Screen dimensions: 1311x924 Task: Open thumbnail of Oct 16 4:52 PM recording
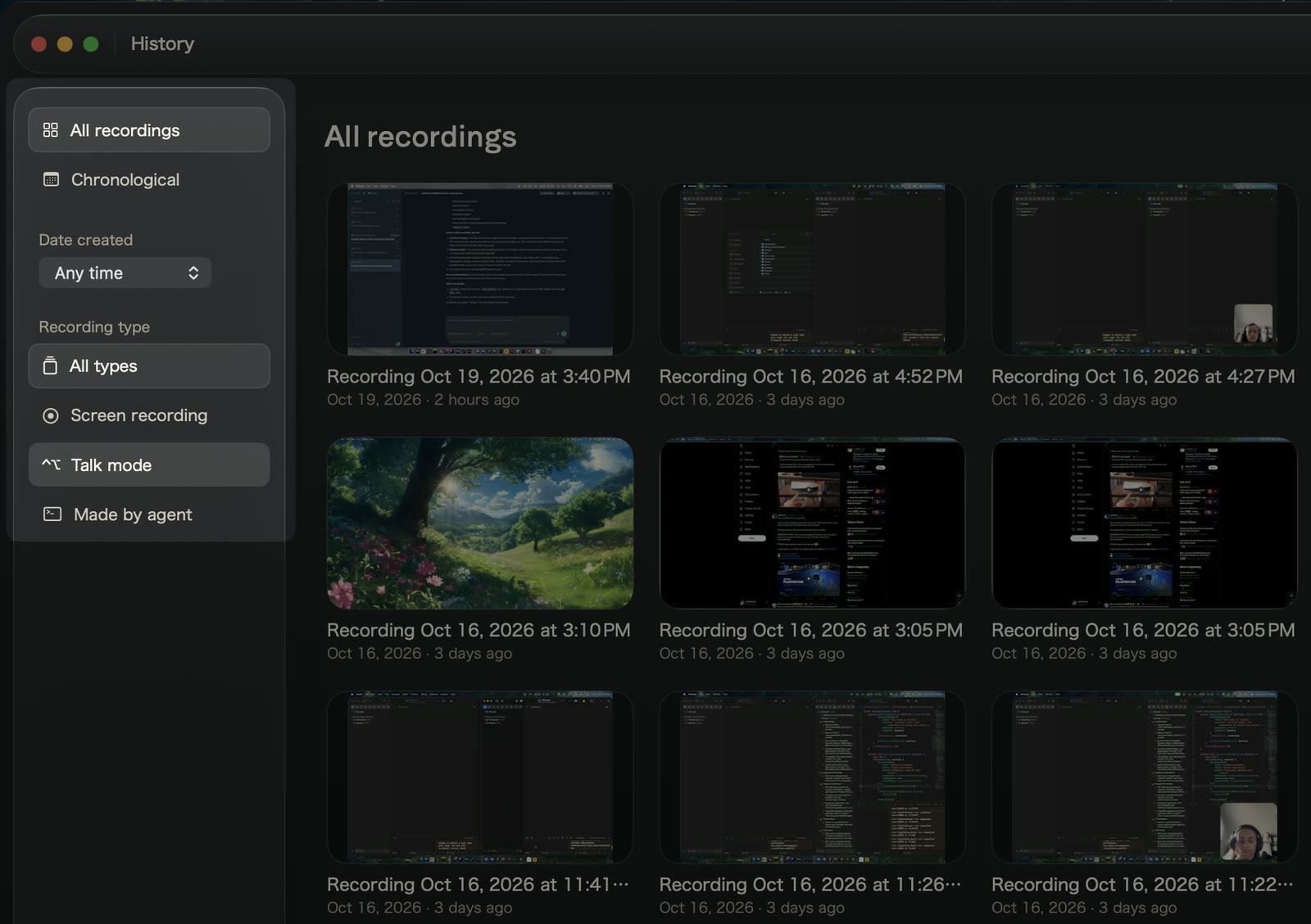[812, 269]
